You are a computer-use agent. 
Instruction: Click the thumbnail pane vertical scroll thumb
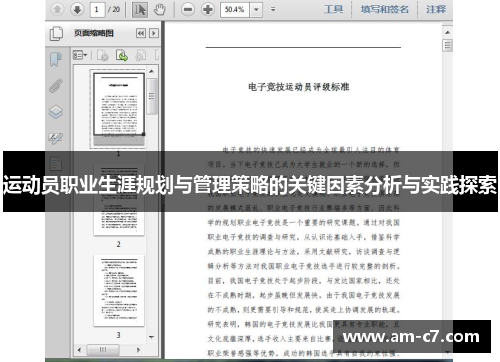(151, 96)
